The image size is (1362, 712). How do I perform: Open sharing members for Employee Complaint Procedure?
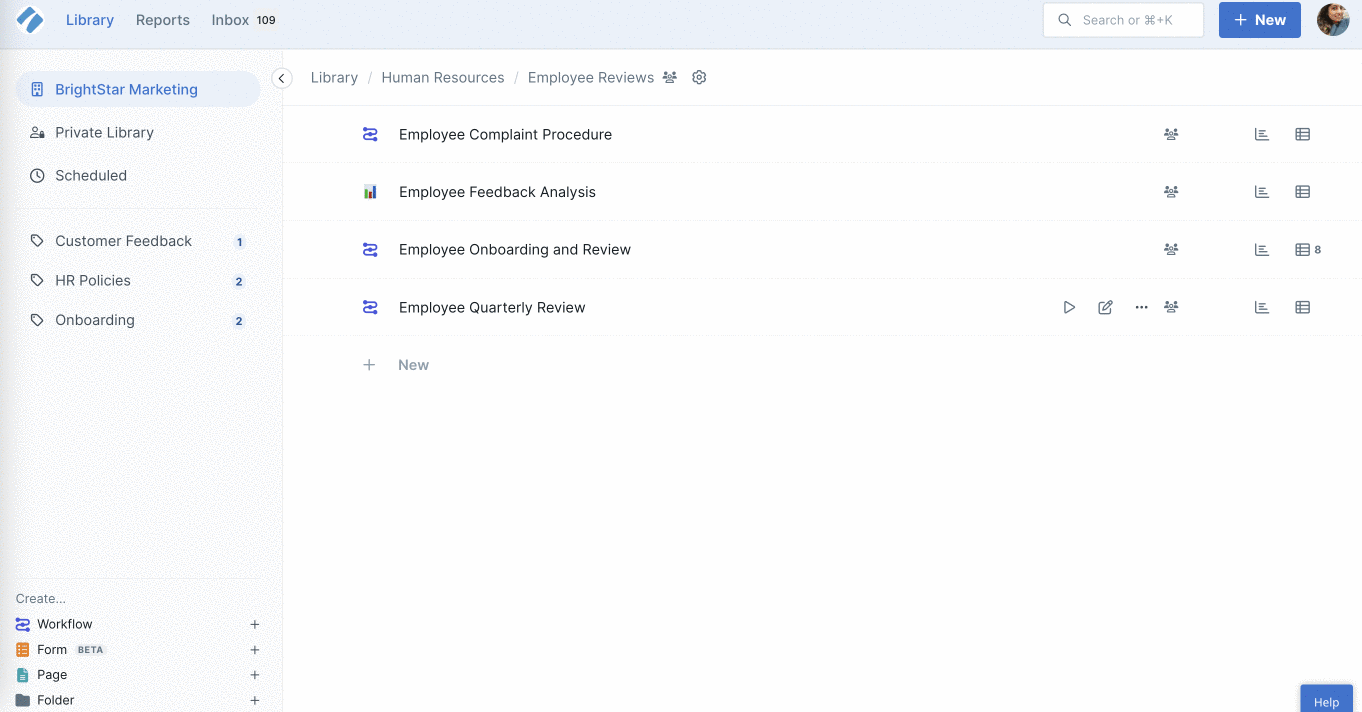pos(1171,133)
